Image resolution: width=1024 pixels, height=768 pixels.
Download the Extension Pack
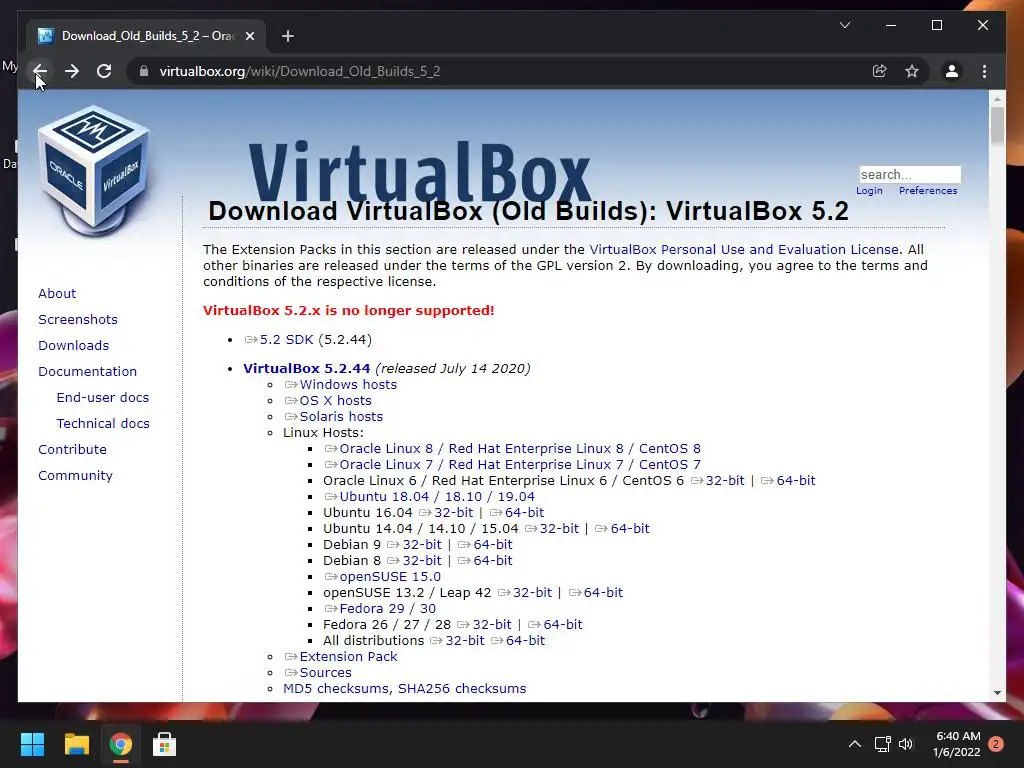(347, 656)
